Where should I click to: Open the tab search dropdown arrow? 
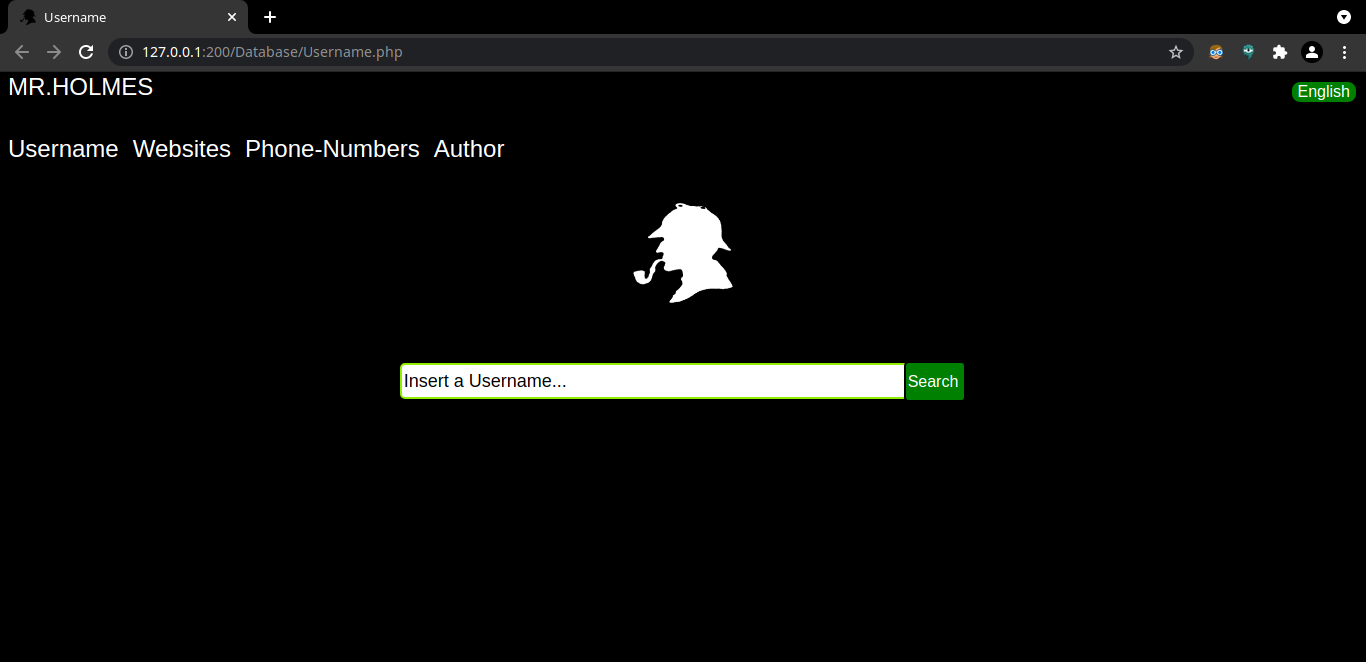1344,17
